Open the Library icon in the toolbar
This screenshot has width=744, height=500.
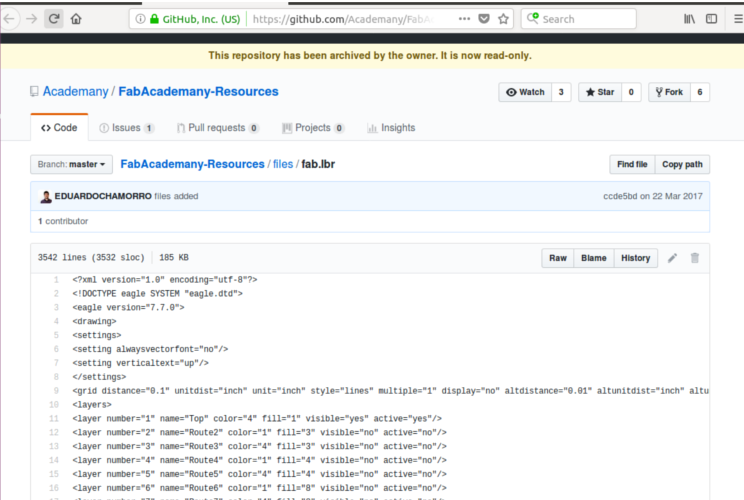tap(689, 19)
